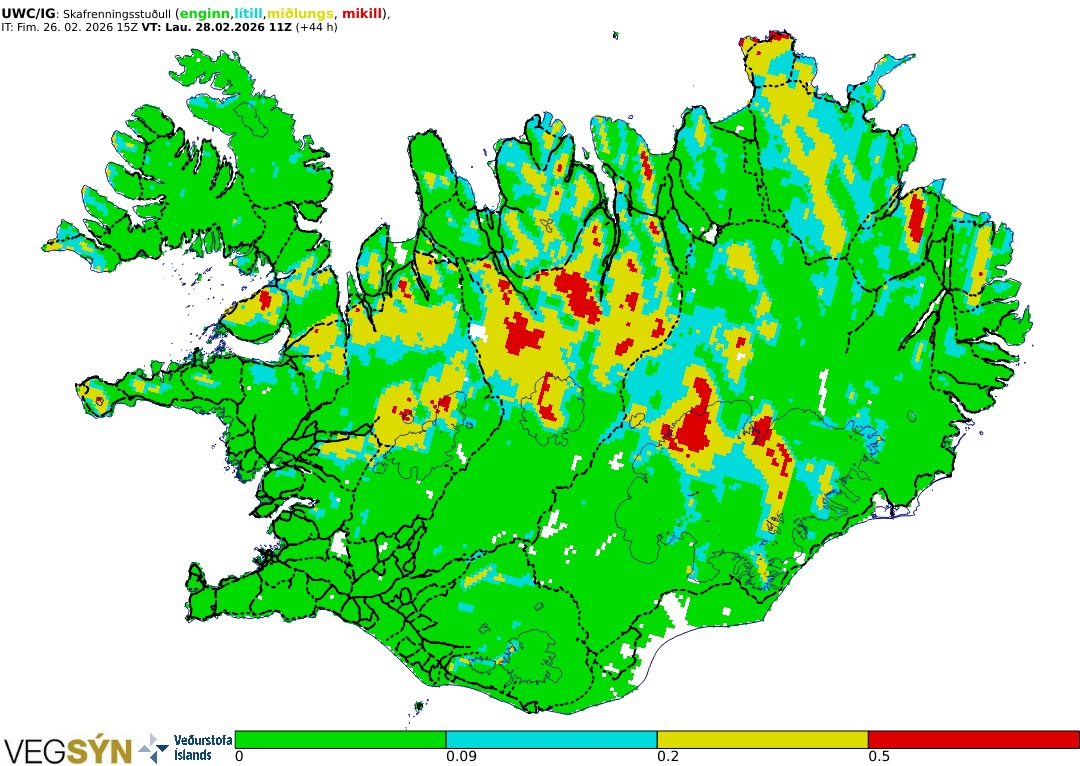Click the yellow 'miðlungs' legend word
The height and width of the screenshot is (766, 1080).
click(x=301, y=14)
